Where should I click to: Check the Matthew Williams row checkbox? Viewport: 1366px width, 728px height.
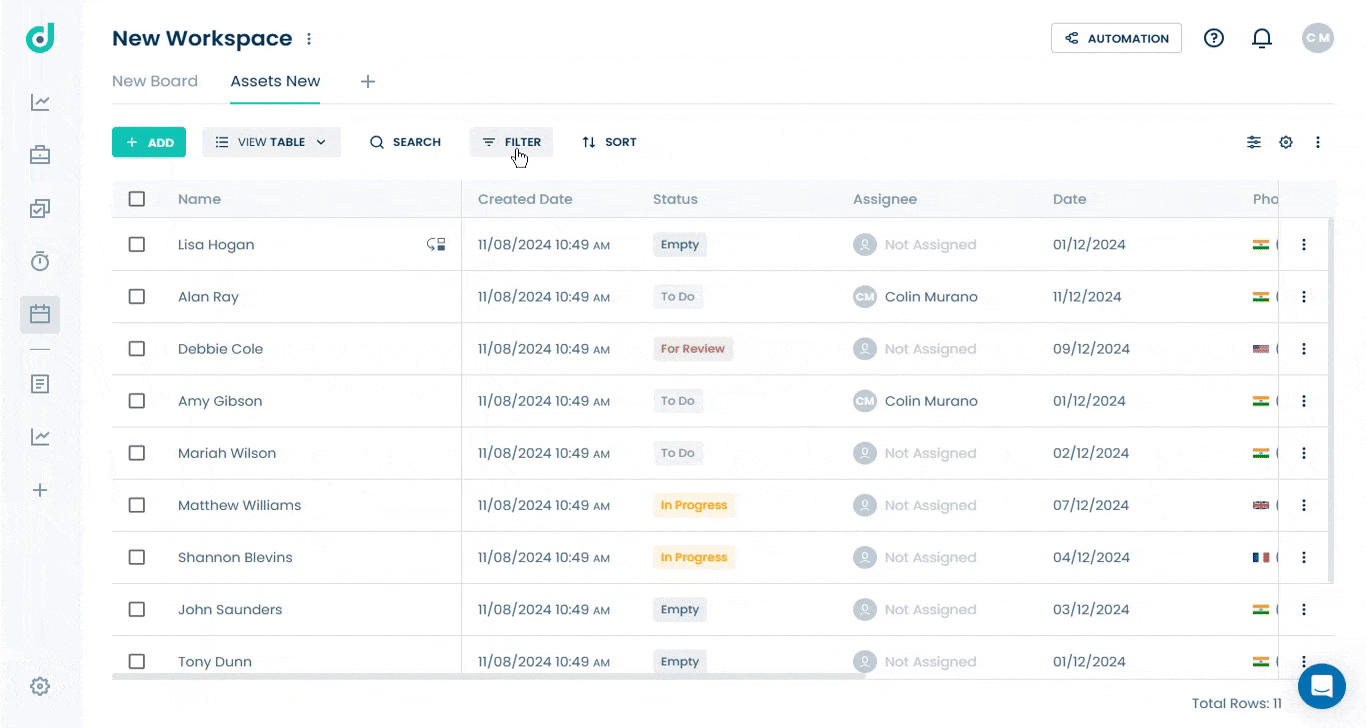[x=137, y=505]
